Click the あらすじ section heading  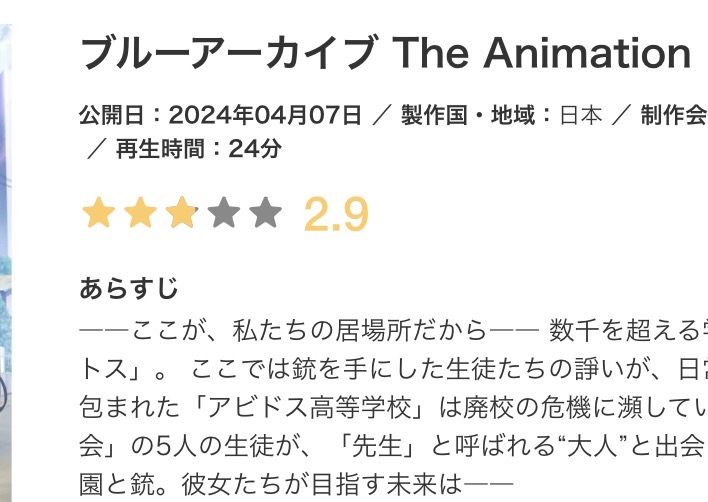[129, 288]
